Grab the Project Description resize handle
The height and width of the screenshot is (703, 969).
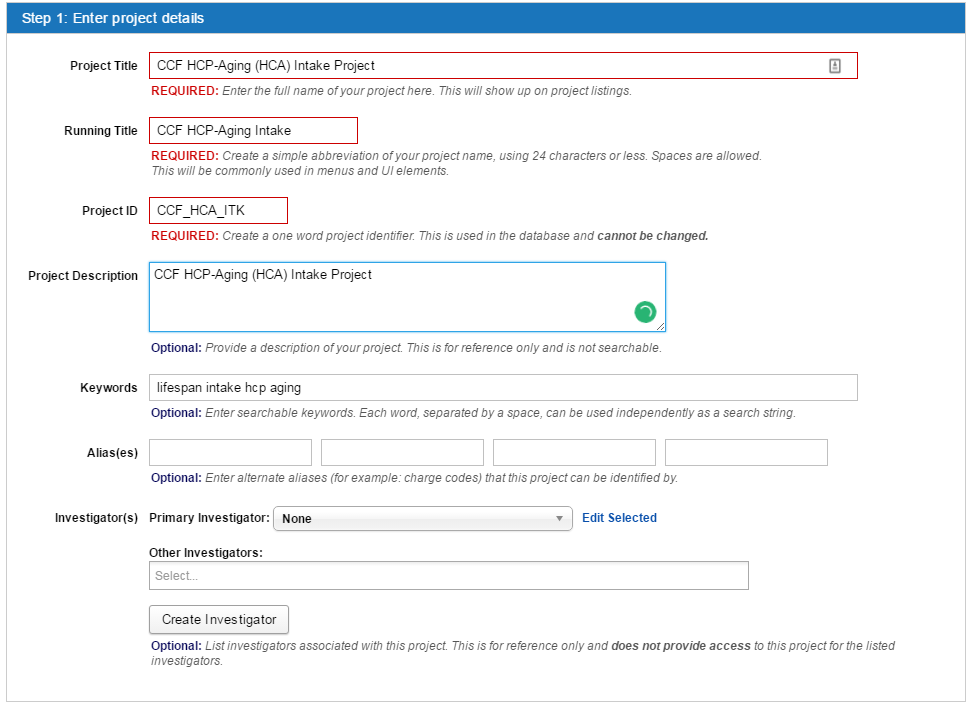pos(661,326)
